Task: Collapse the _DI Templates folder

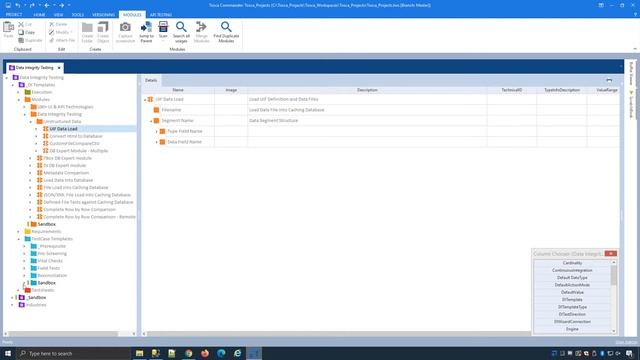Action: [13, 85]
